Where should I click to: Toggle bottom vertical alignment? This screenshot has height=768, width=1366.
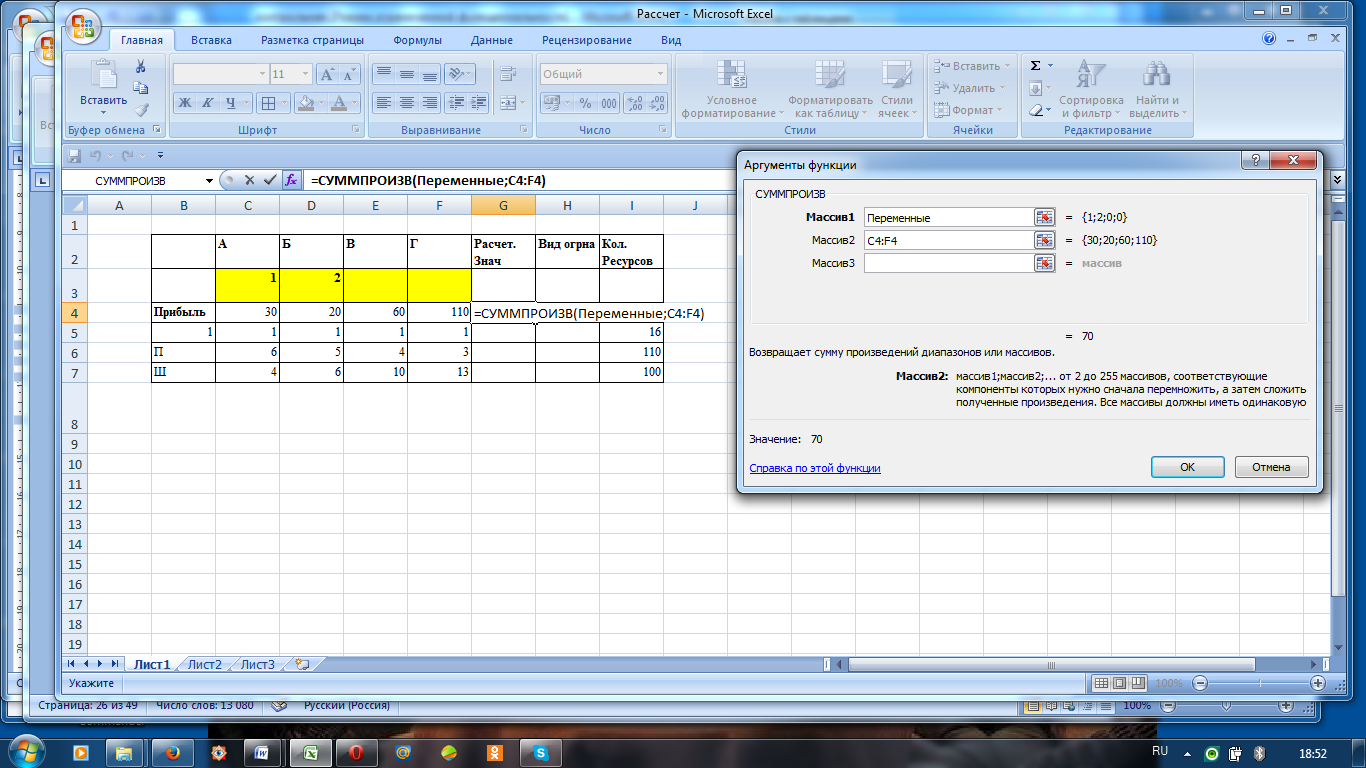pos(430,74)
